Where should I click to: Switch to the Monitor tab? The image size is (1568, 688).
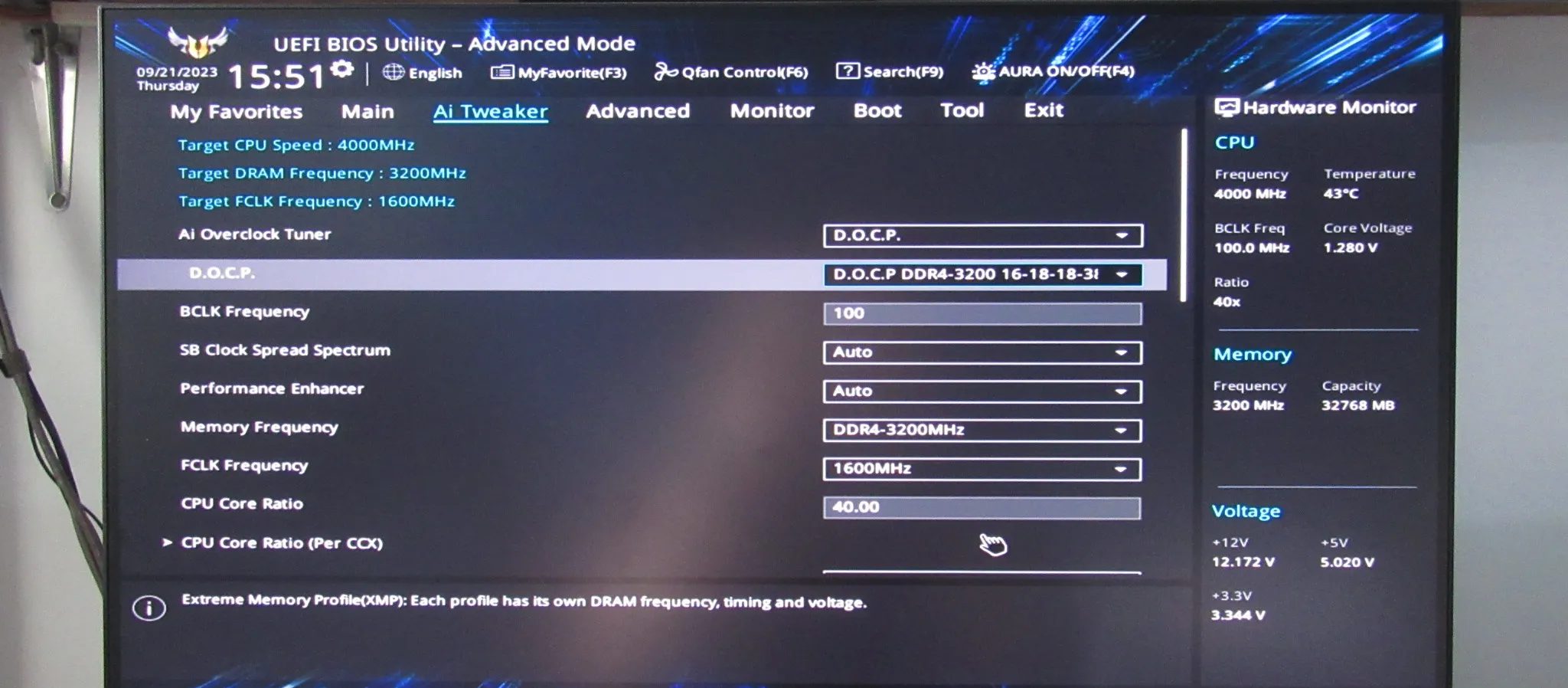(x=772, y=110)
